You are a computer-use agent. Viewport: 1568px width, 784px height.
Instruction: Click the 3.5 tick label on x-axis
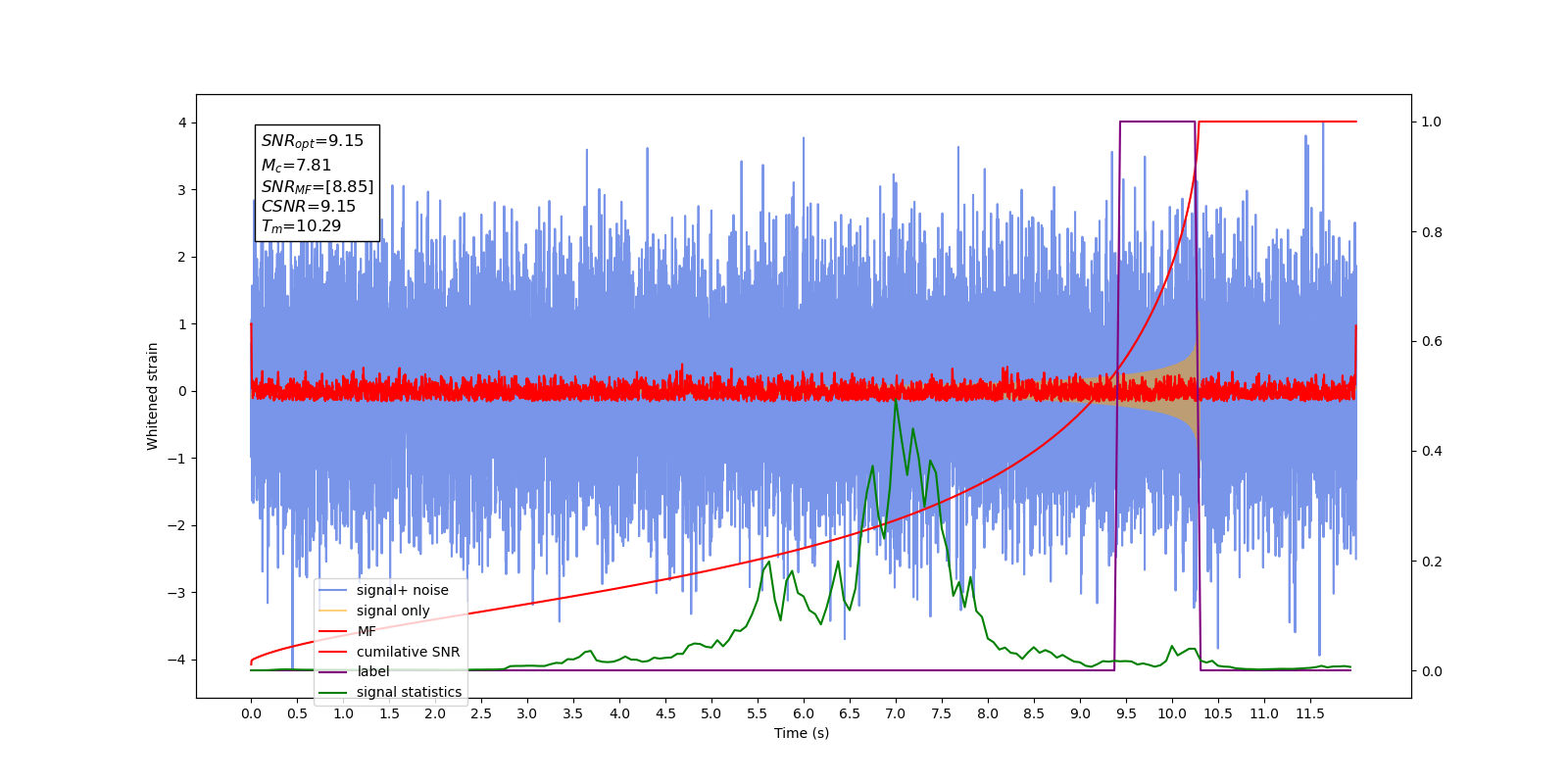pyautogui.click(x=573, y=713)
